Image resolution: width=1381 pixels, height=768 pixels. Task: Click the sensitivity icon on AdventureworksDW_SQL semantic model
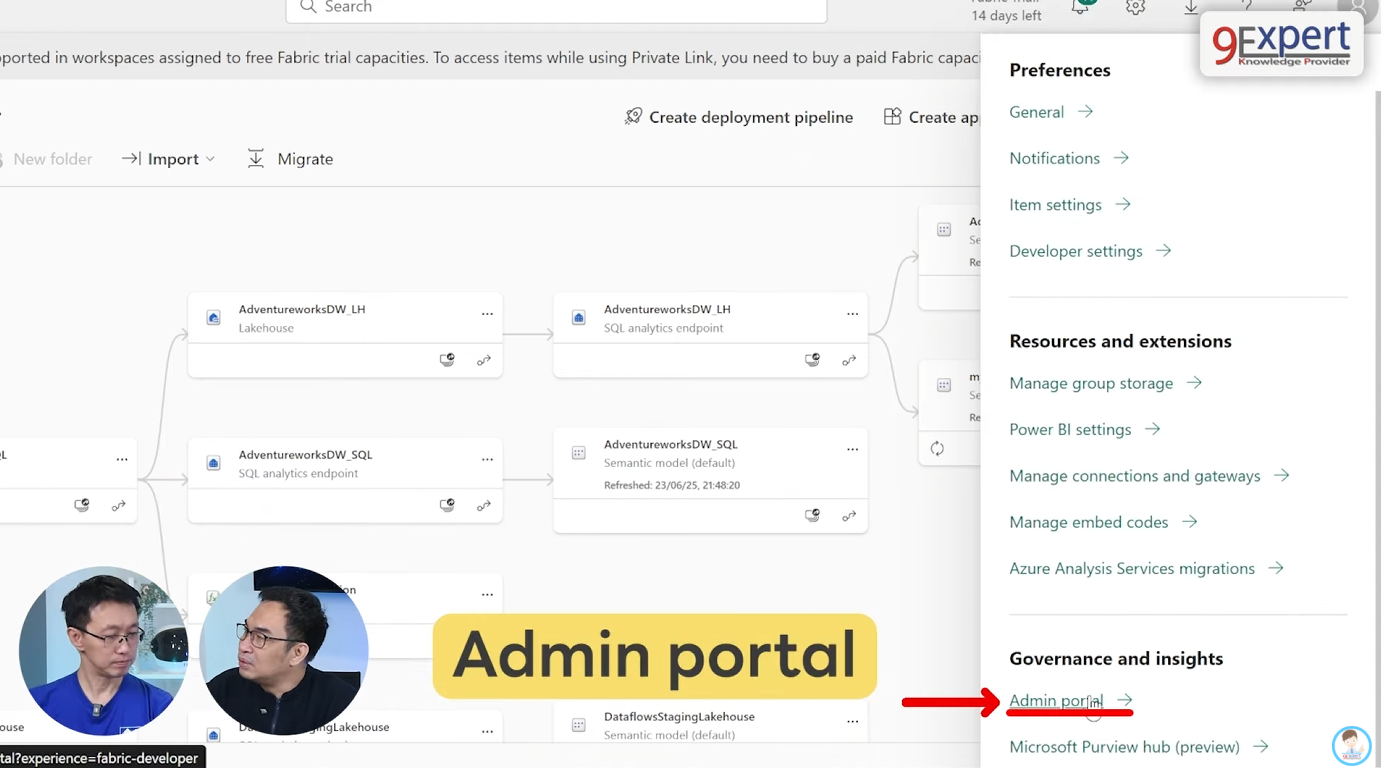click(812, 515)
